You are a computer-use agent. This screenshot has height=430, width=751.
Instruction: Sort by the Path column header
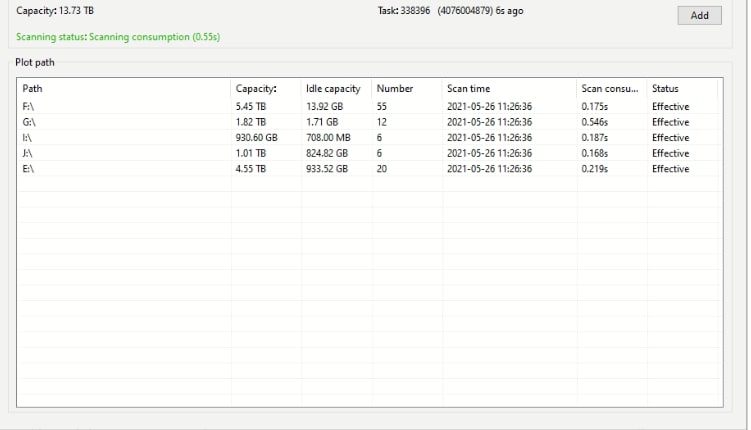point(124,89)
